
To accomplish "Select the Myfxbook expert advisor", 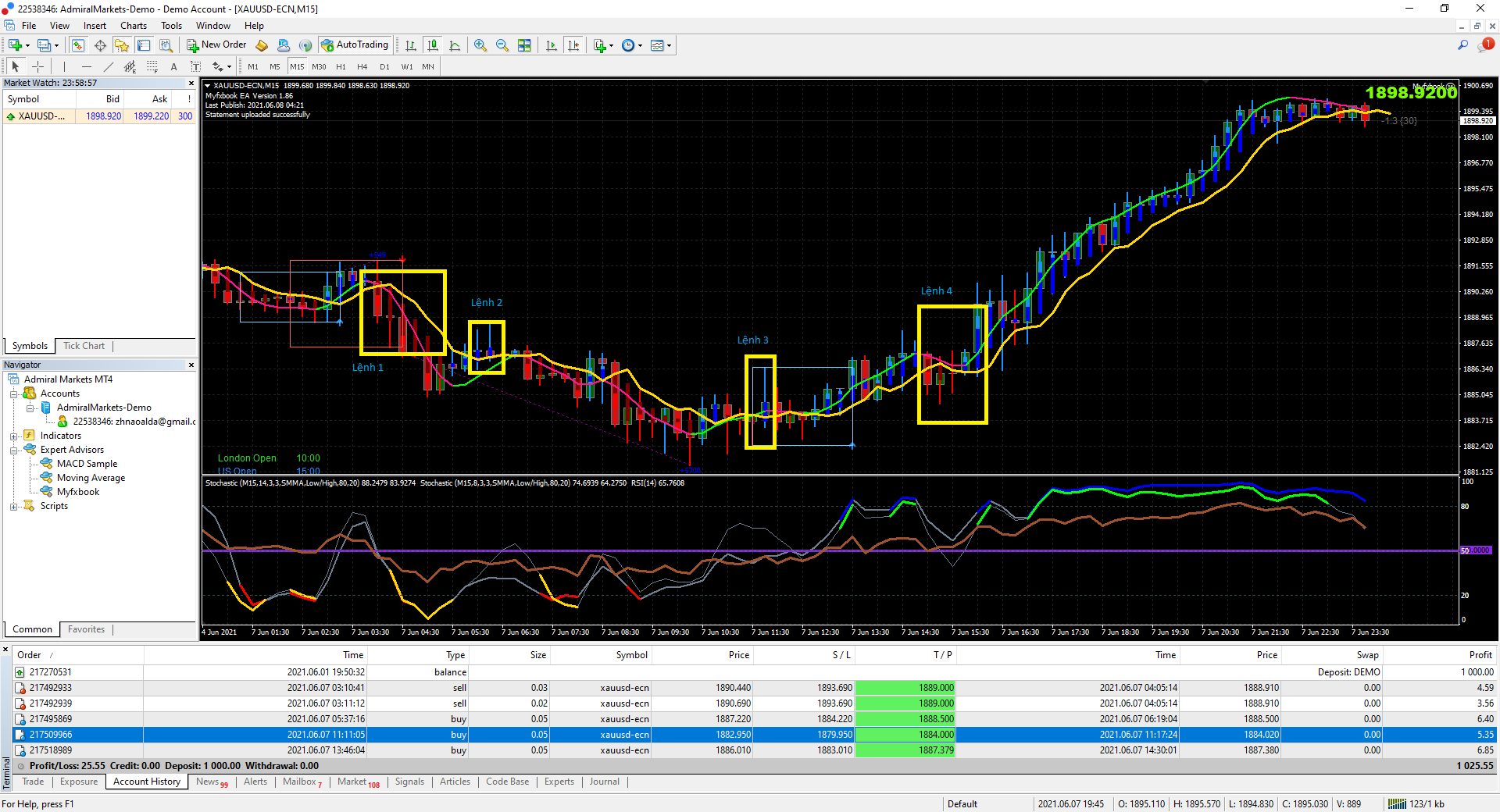I will (78, 492).
